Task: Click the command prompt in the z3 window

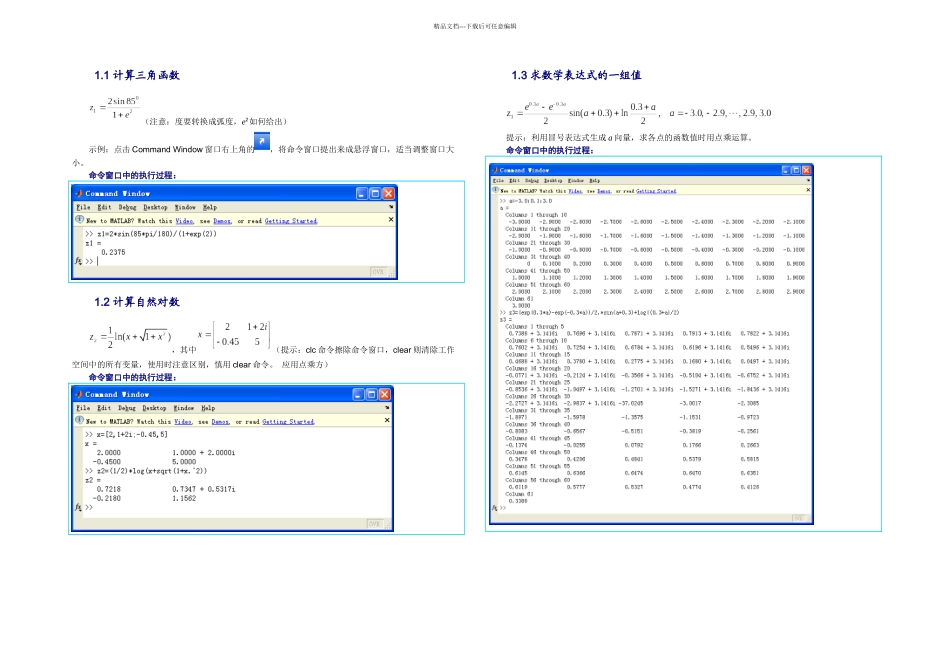Action: (503, 508)
